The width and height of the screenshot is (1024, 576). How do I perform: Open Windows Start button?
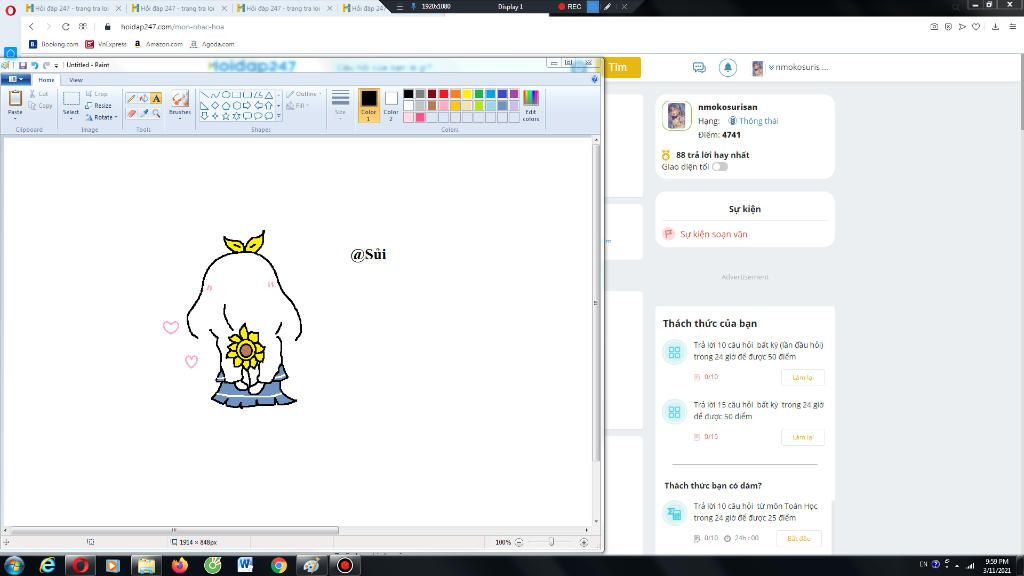tap(14, 566)
